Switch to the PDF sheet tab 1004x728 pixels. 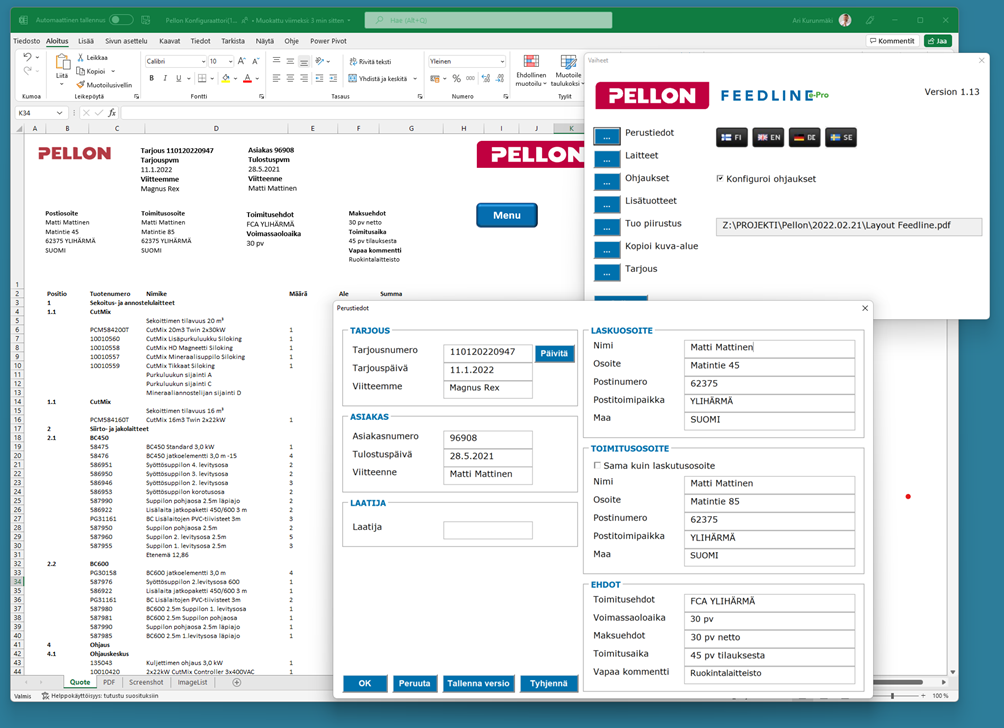(109, 683)
